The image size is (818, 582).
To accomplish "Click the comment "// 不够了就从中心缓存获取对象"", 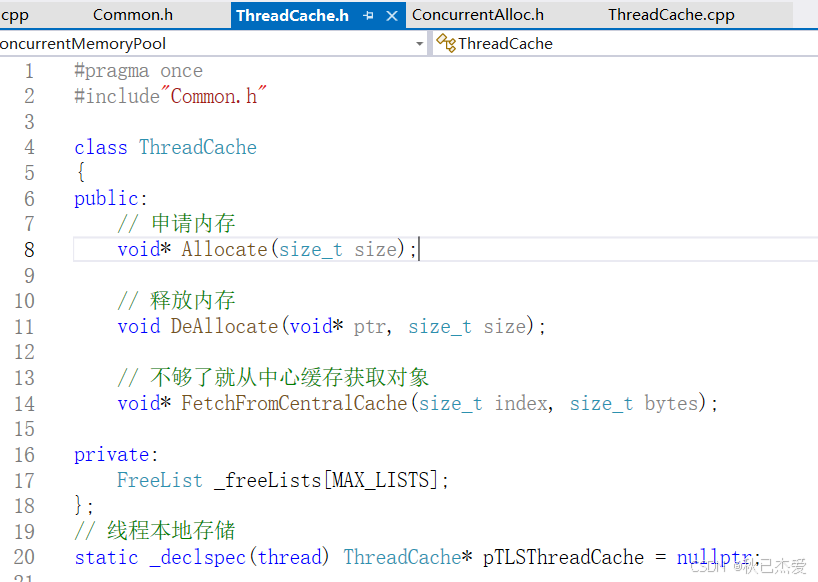I will (x=273, y=378).
